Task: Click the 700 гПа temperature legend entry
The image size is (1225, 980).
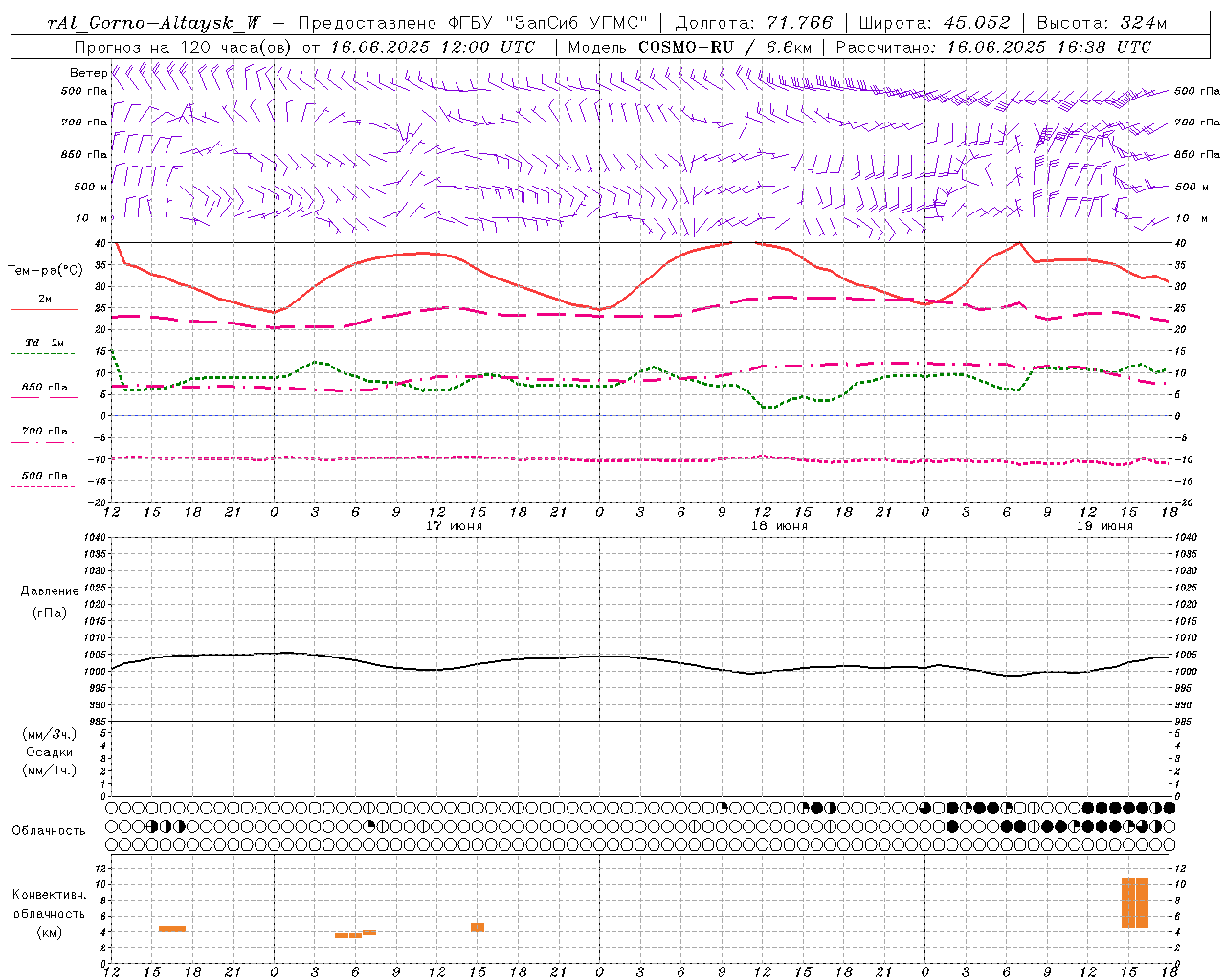Action: click(x=45, y=431)
